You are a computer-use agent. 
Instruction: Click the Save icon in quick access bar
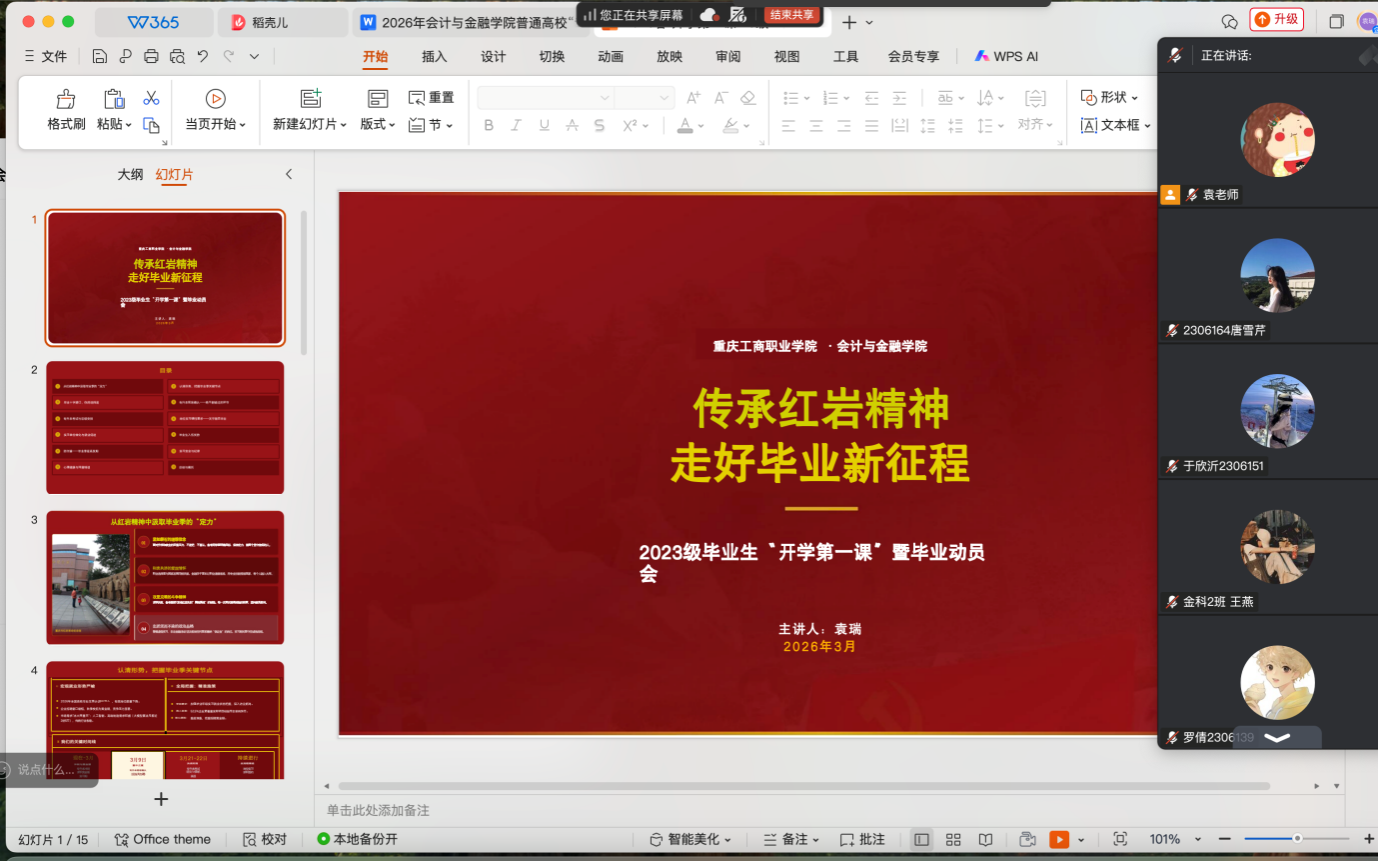[100, 56]
